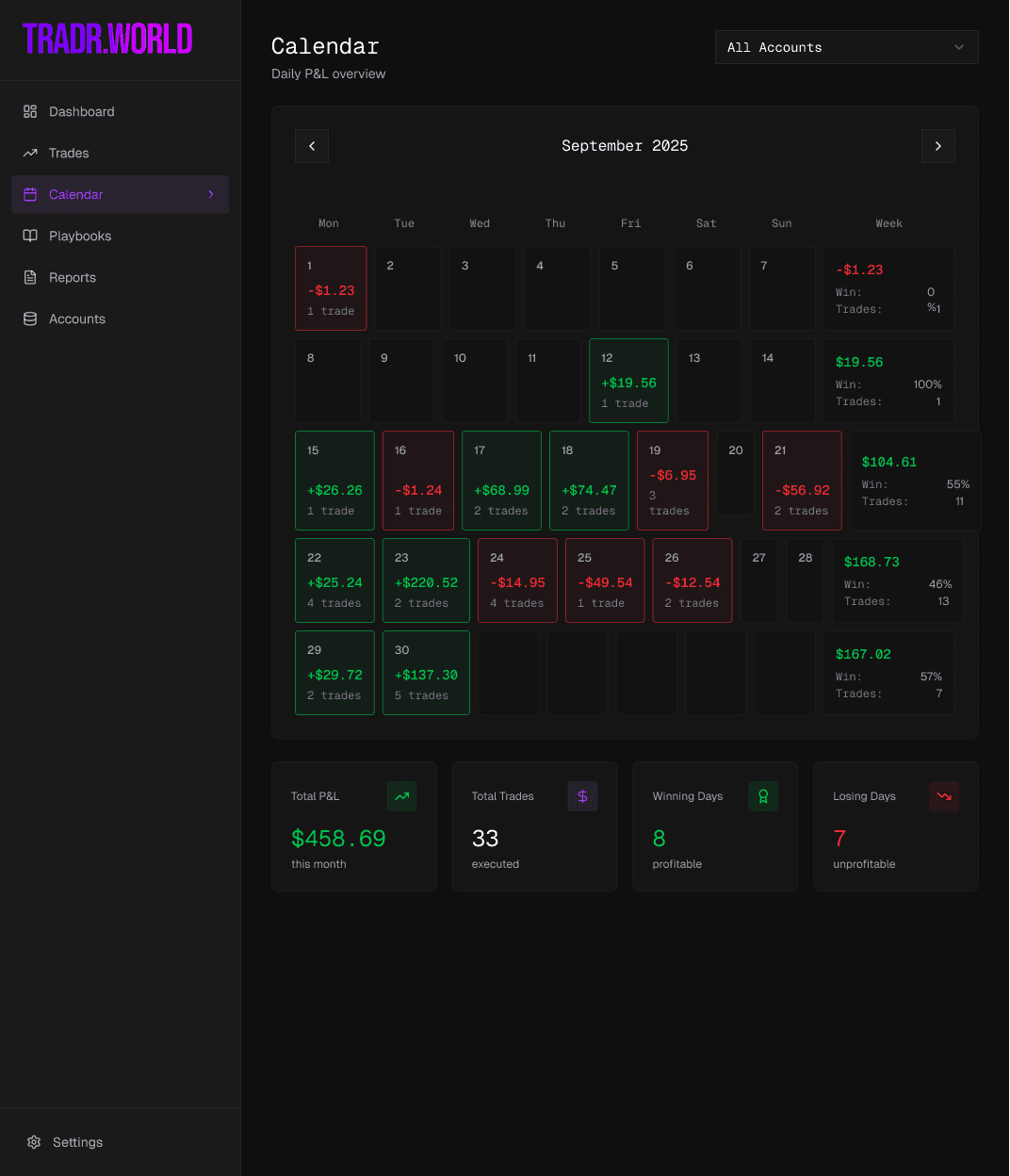The height and width of the screenshot is (1176, 1010).
Task: Navigate to next month with right chevron
Action: click(937, 146)
